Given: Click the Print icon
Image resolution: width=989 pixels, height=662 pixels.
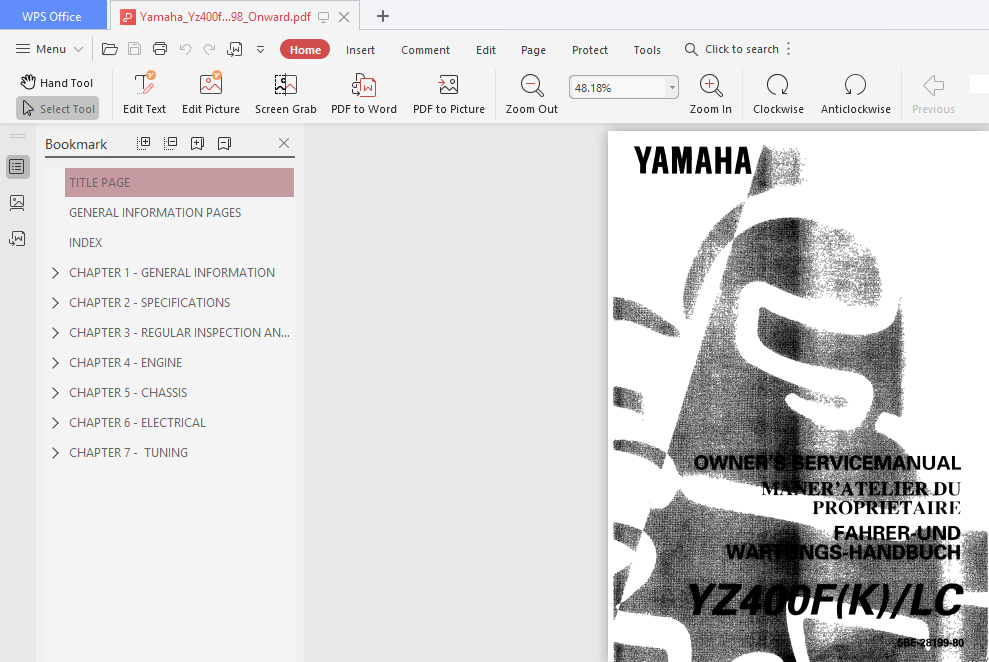Looking at the screenshot, I should (x=160, y=49).
